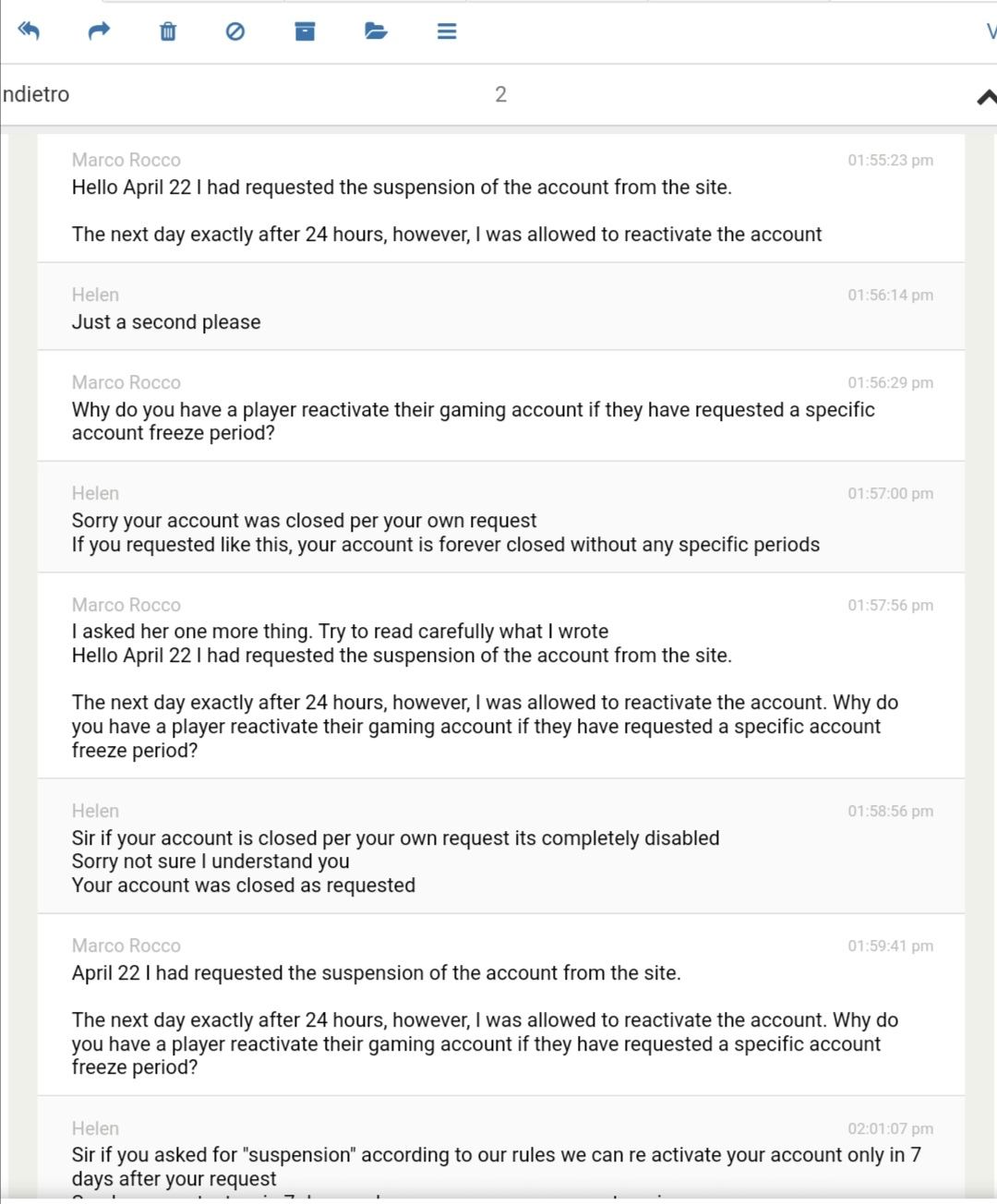Mark as spam with the block icon

coord(235,31)
